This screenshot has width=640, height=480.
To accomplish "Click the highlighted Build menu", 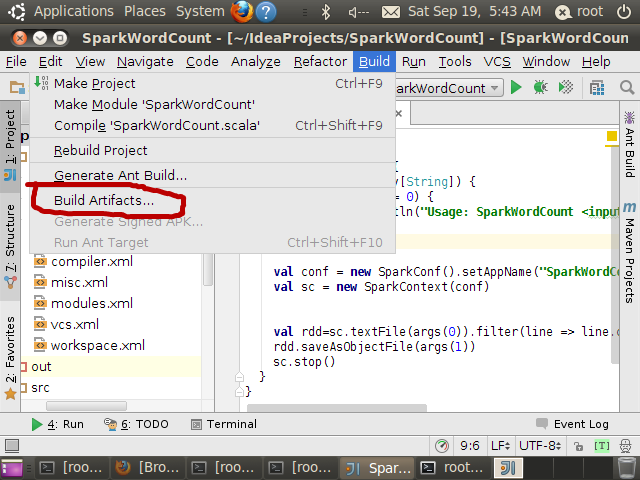I will 374,62.
